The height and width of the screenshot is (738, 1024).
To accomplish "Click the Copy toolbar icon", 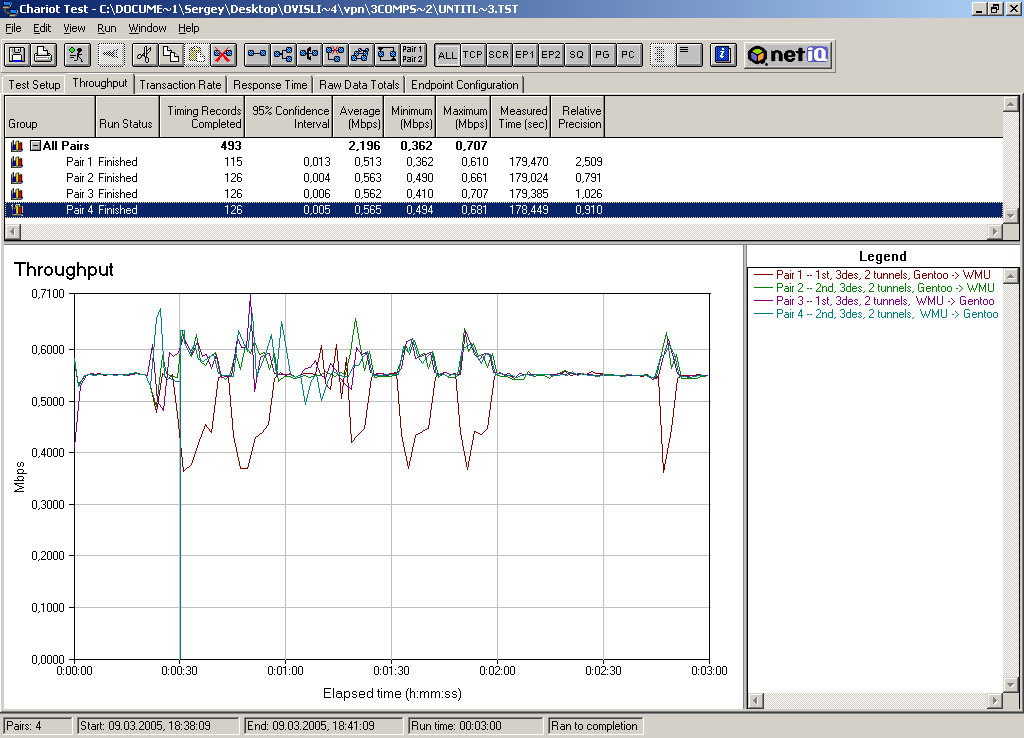I will tap(171, 55).
